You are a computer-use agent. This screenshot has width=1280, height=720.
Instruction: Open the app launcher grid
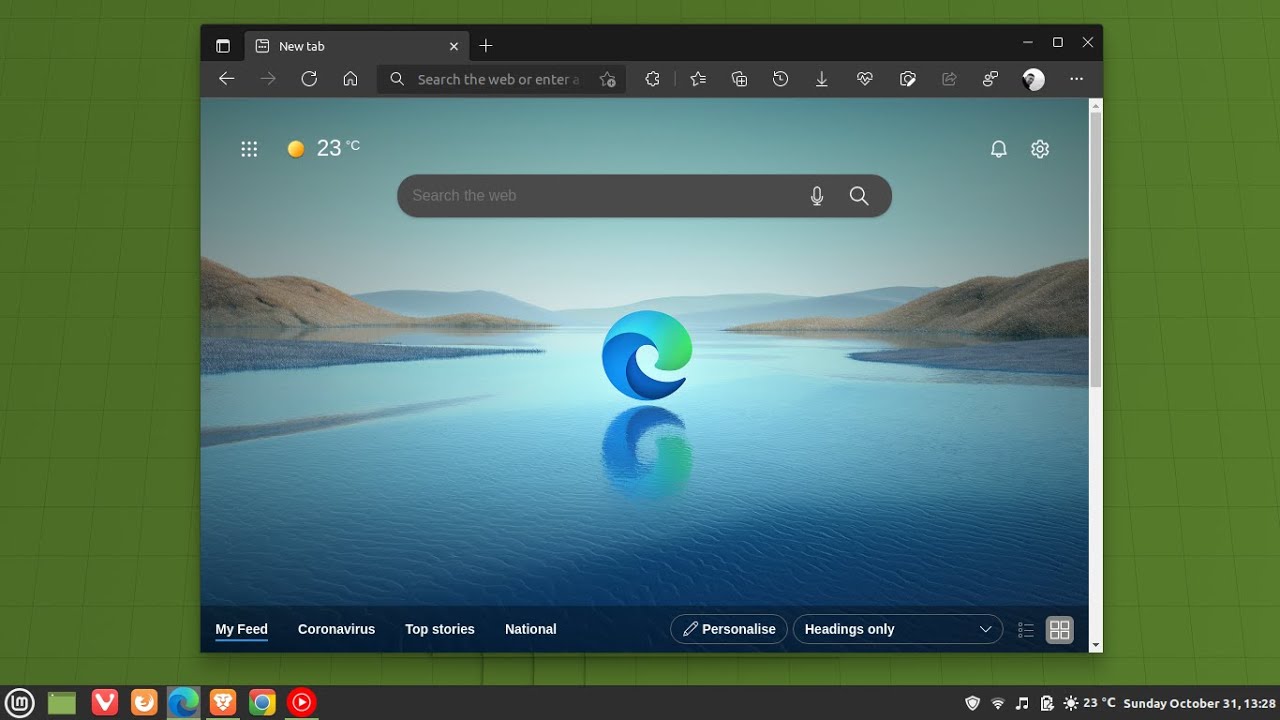(249, 149)
